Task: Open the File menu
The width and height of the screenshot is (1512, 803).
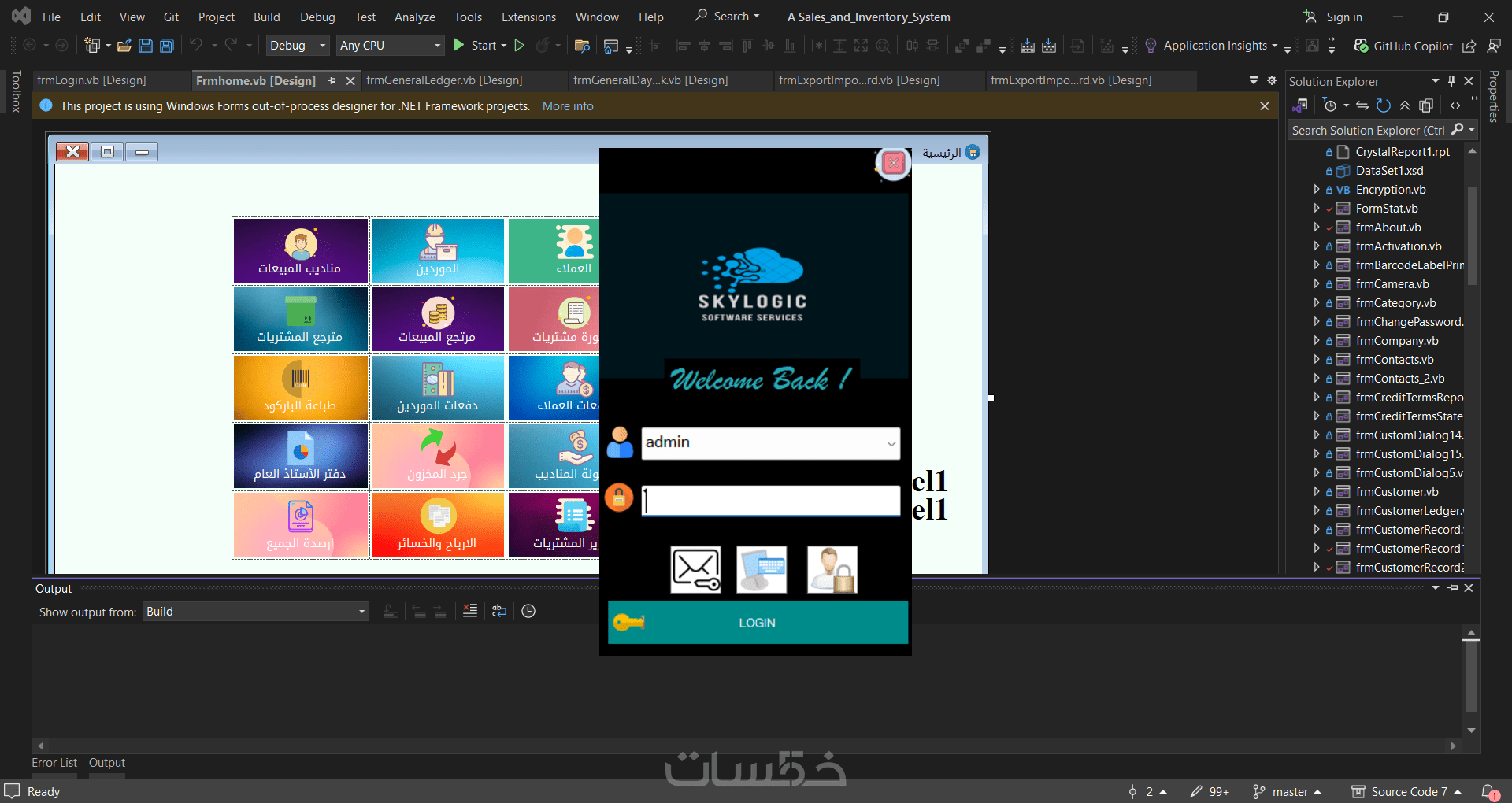Action: pyautogui.click(x=51, y=17)
